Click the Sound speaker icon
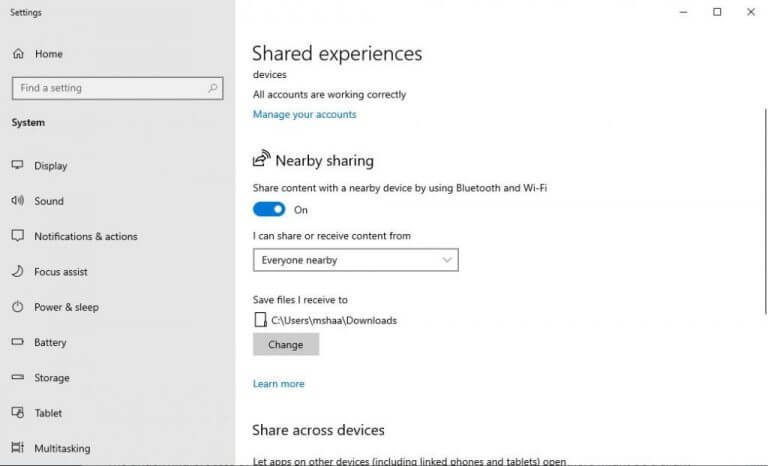Screen dimensions: 768x466 (x=17, y=201)
